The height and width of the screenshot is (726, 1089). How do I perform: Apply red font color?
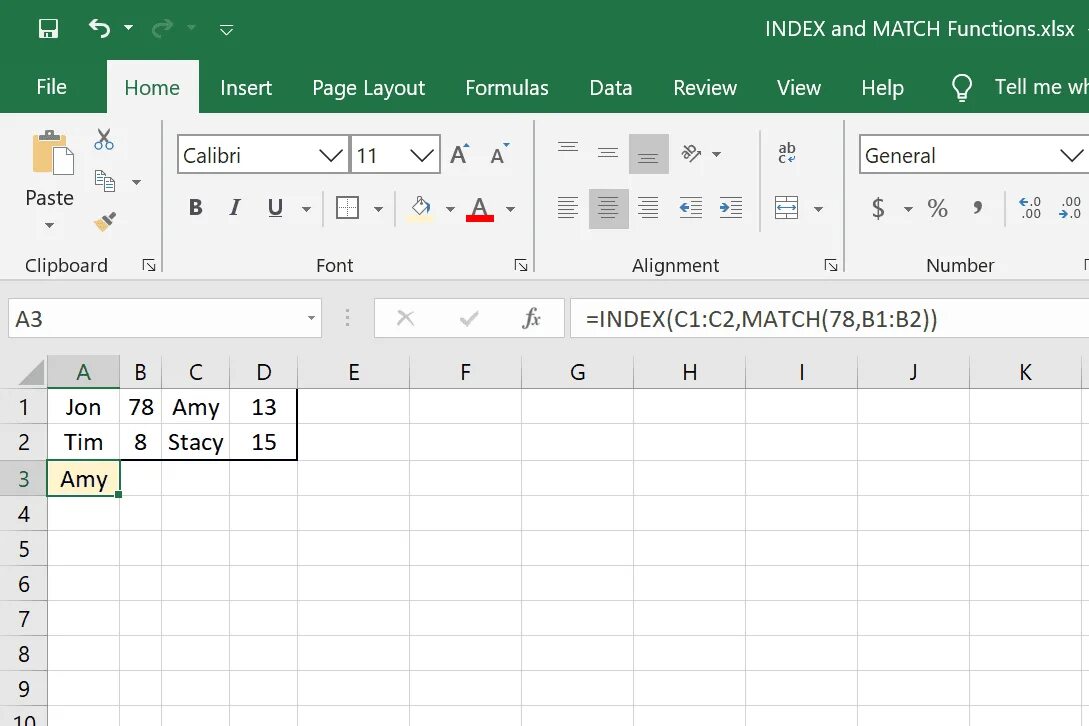480,208
